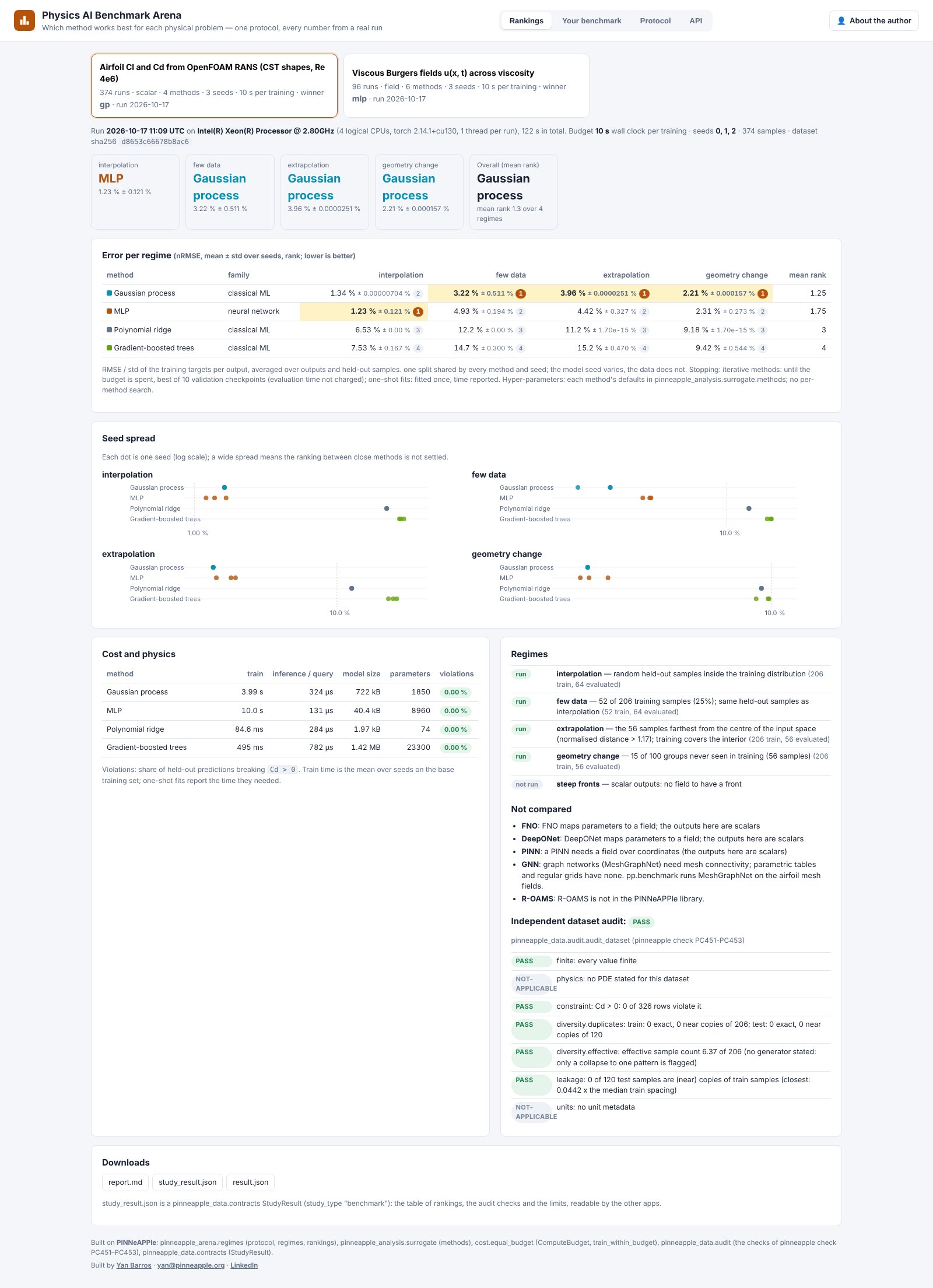Screen dimensions: 933x1288
Task: Click the NOT-APPLICABLE badge for units metadata
Action: point(531,1112)
